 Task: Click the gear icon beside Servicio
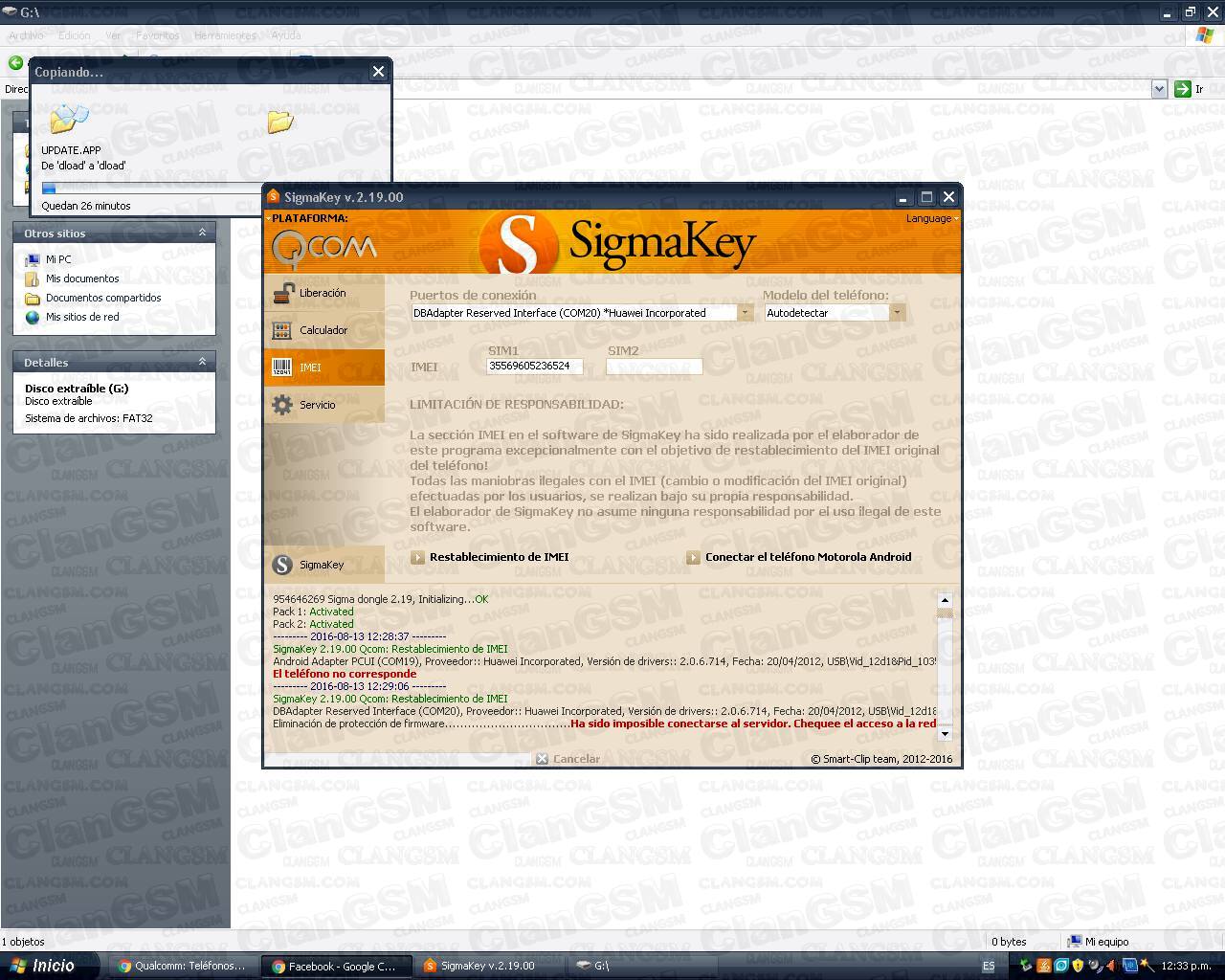click(x=281, y=405)
